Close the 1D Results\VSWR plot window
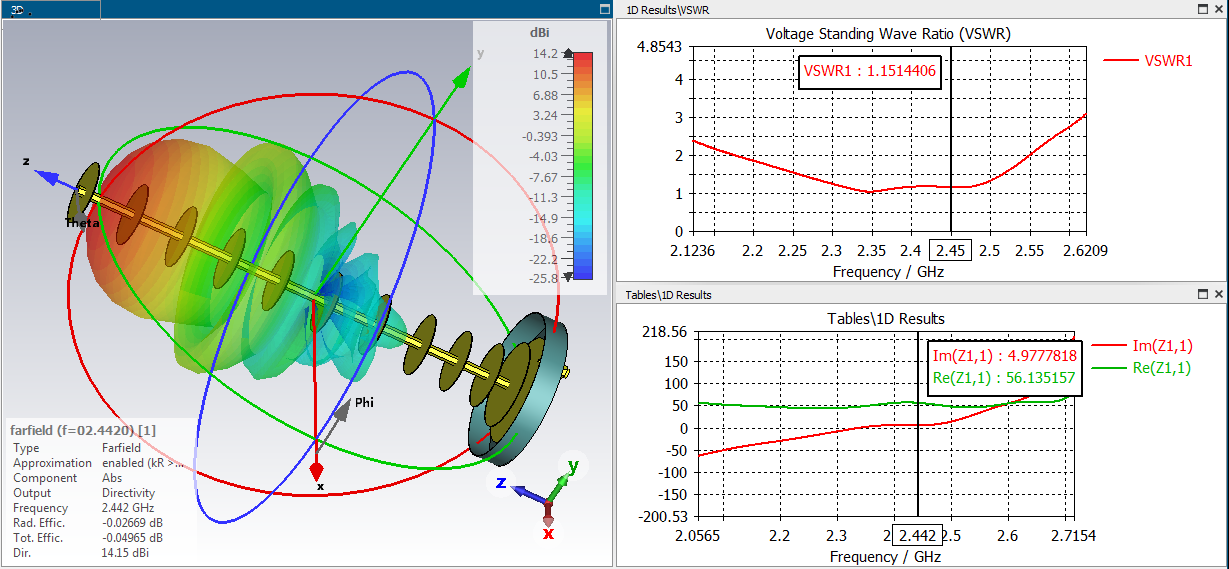Screen dimensions: 1229x569 click(1218, 9)
